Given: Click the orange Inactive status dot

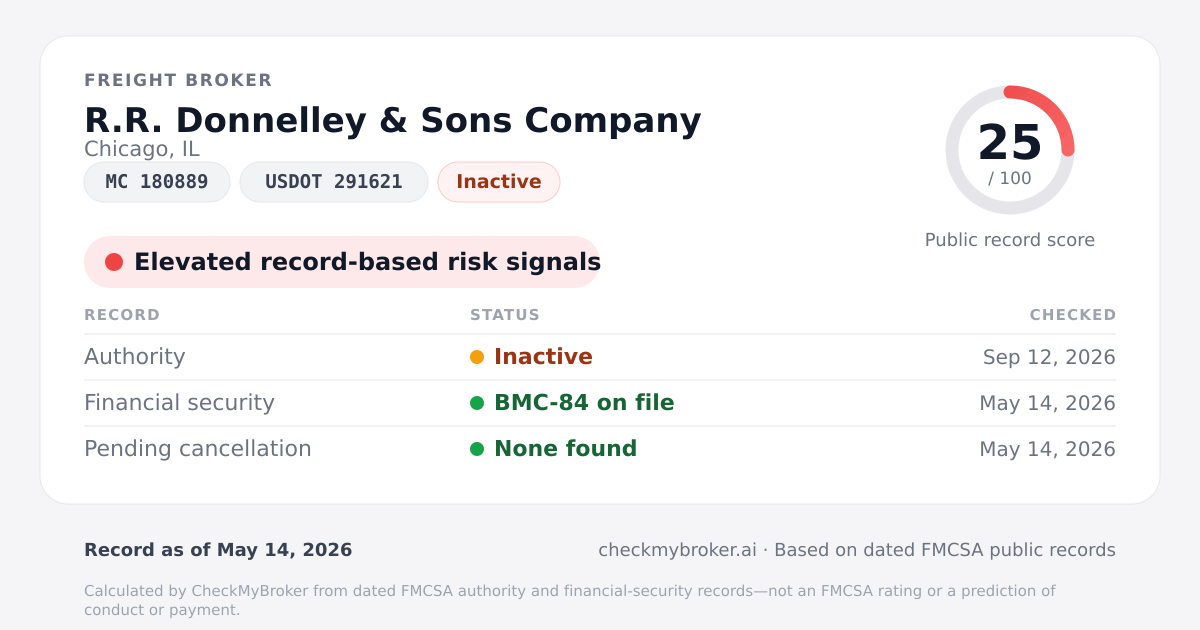Looking at the screenshot, I should tap(477, 357).
